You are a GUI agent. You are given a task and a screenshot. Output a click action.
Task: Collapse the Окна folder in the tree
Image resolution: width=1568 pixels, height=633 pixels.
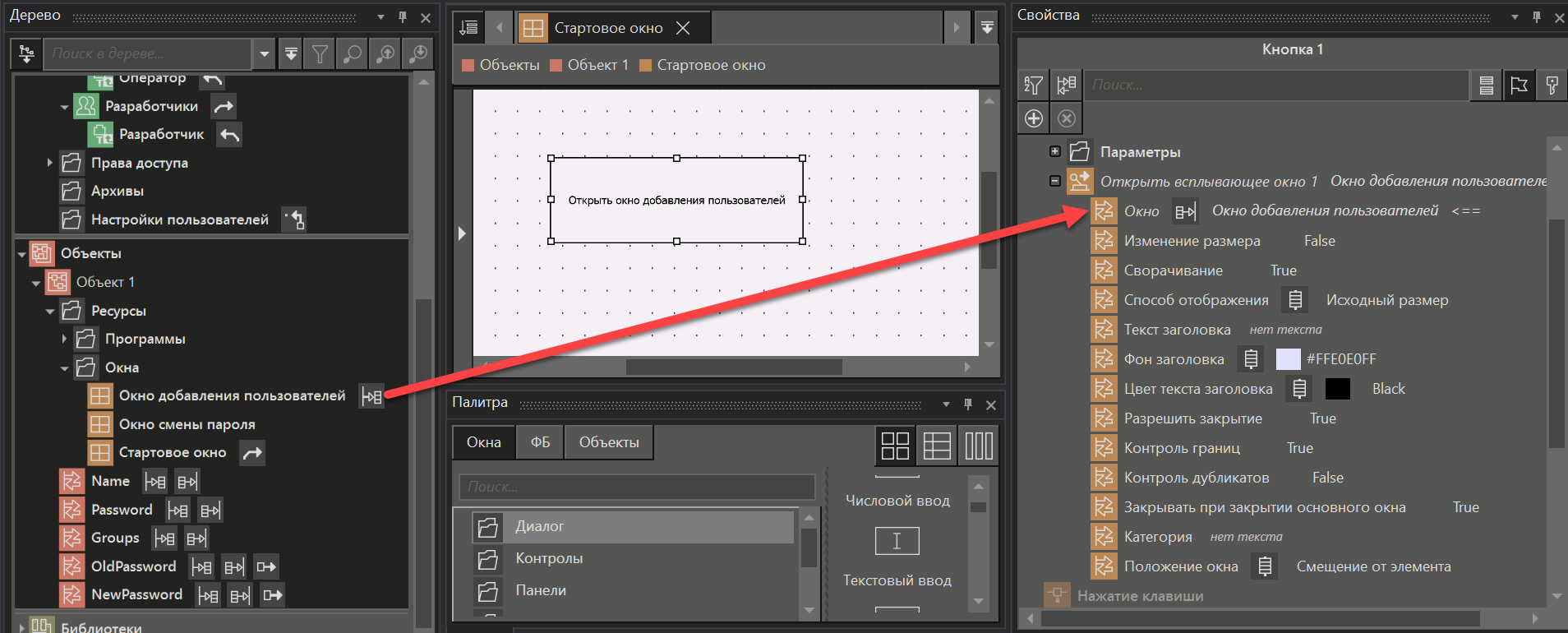coord(65,368)
